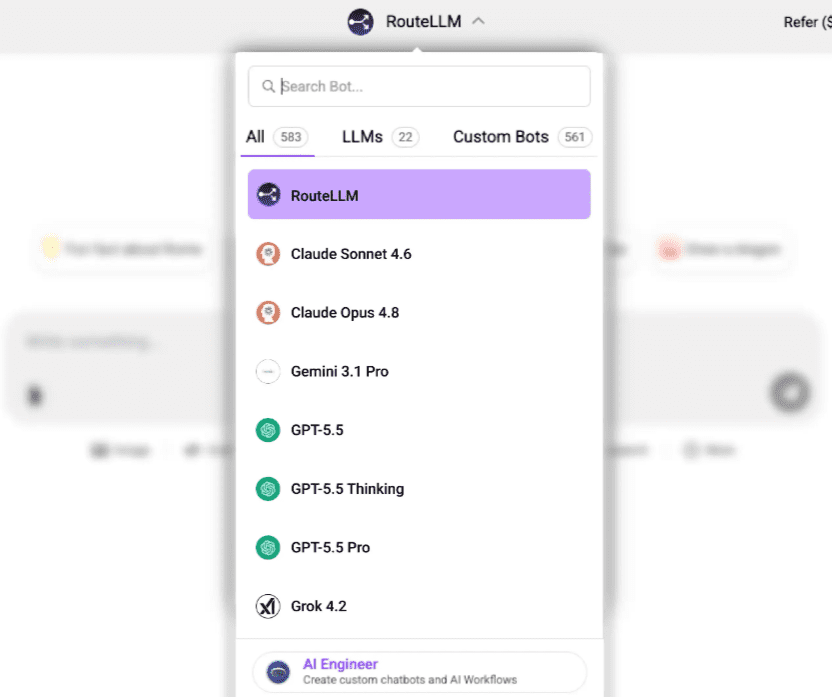Click the GPT-5.5 Pro icon

click(268, 547)
